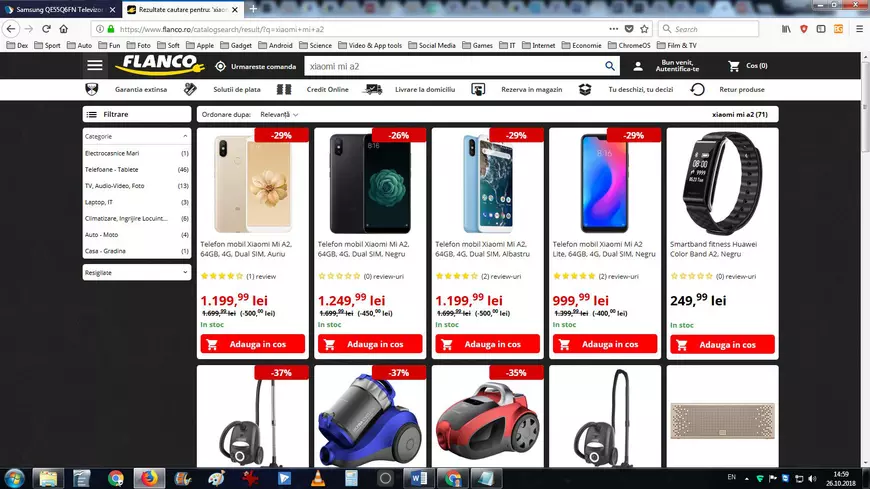Switch to the Samsung QE55Q6FN browser tab
This screenshot has width=870, height=489.
[x=60, y=9]
